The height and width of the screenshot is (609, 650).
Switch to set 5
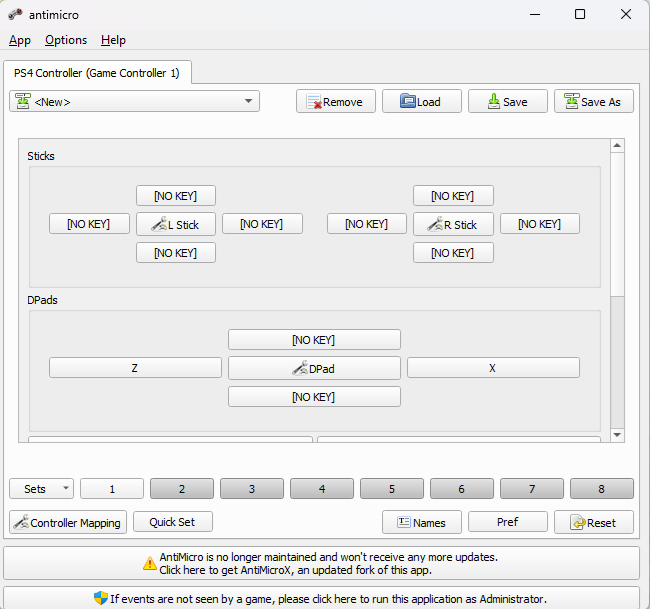[392, 489]
